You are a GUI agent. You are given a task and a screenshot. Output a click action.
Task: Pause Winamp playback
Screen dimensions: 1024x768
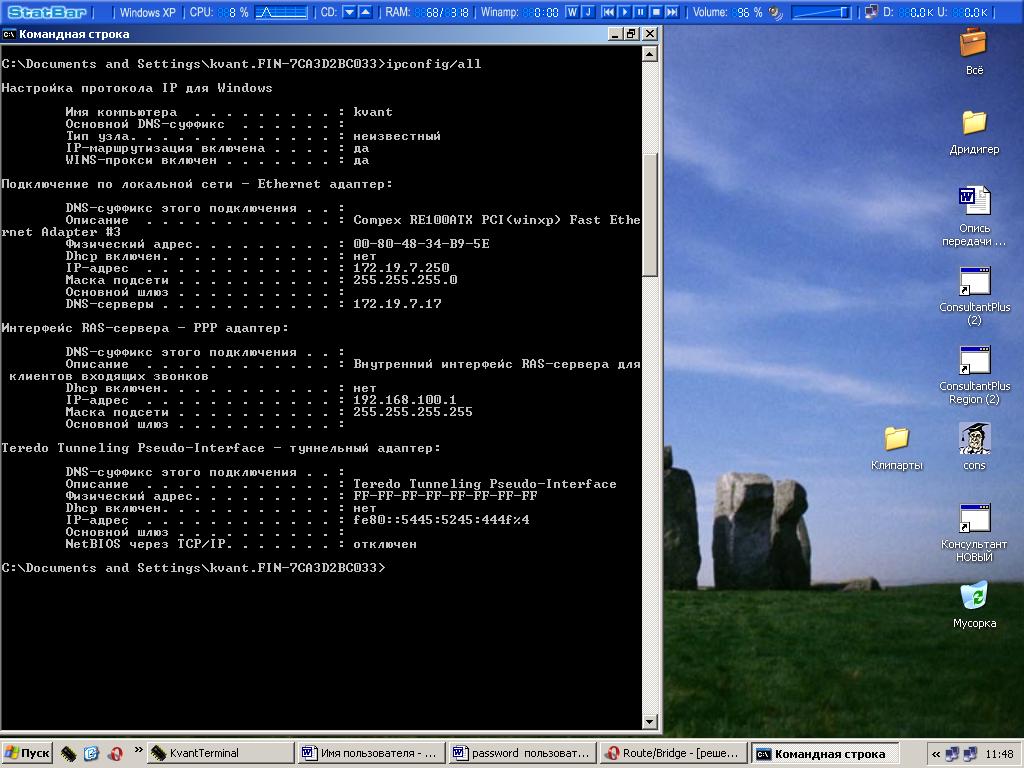(x=640, y=12)
